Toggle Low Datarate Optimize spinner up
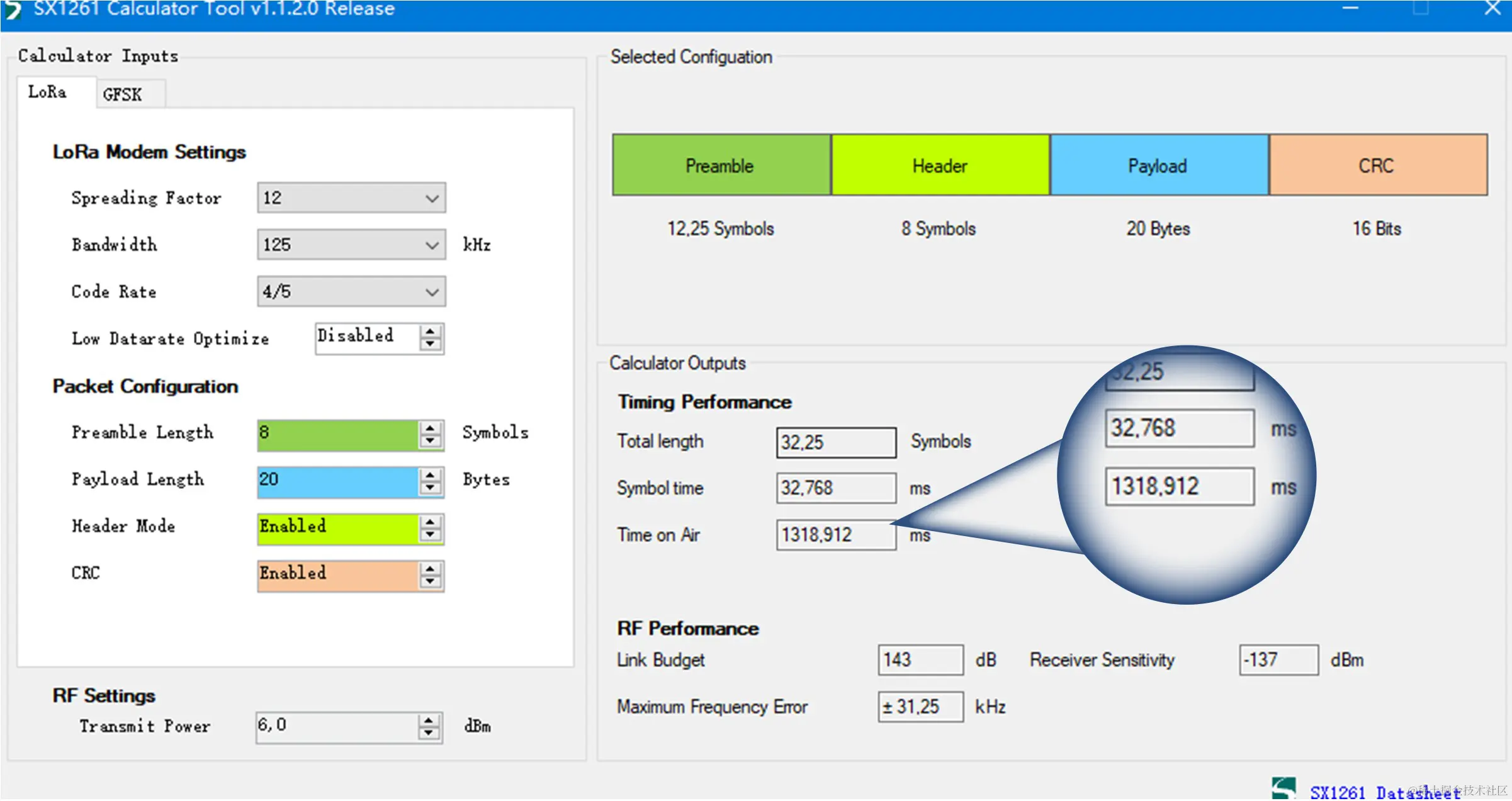The height and width of the screenshot is (801, 1512). [431, 332]
